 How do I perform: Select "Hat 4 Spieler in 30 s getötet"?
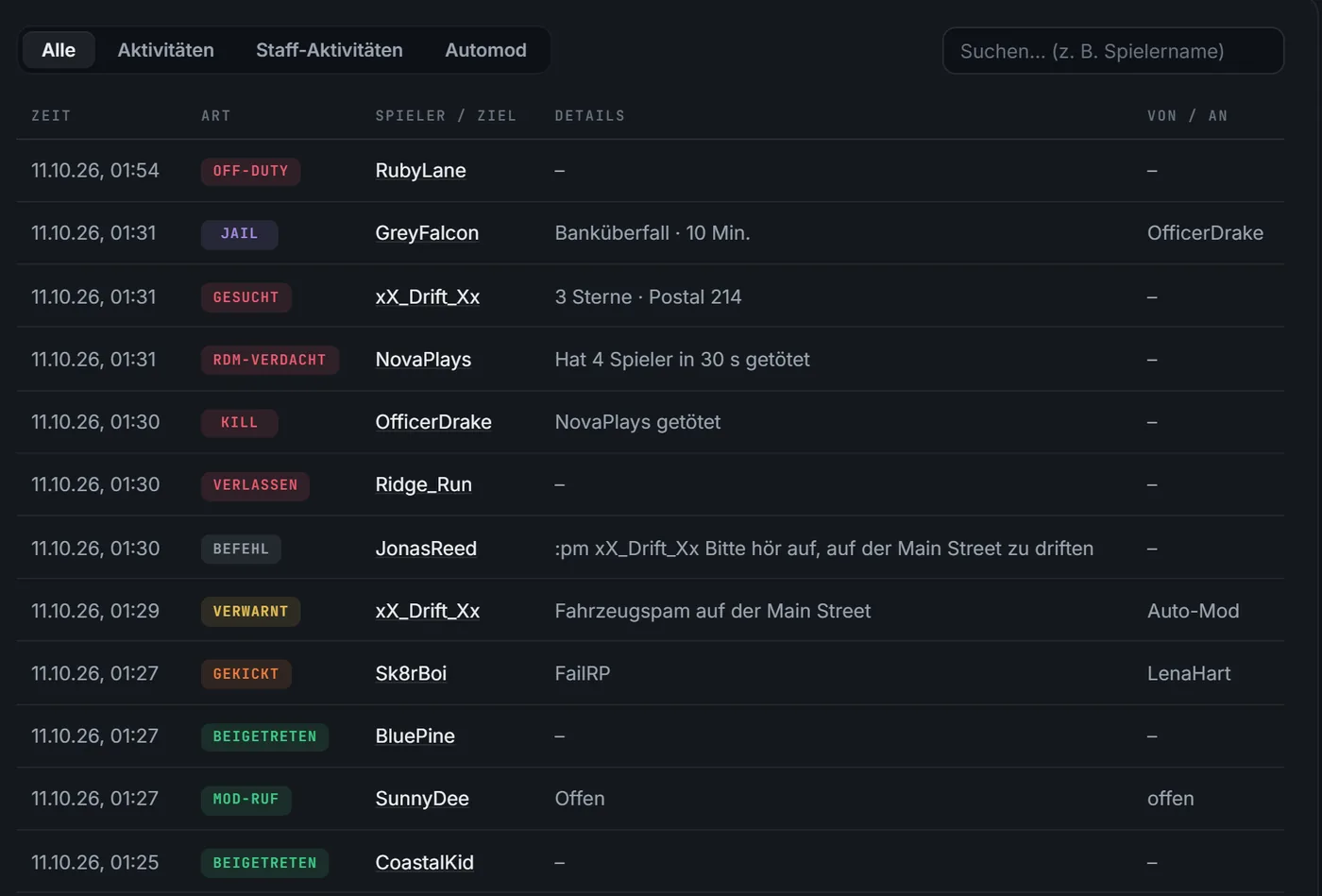tap(682, 360)
